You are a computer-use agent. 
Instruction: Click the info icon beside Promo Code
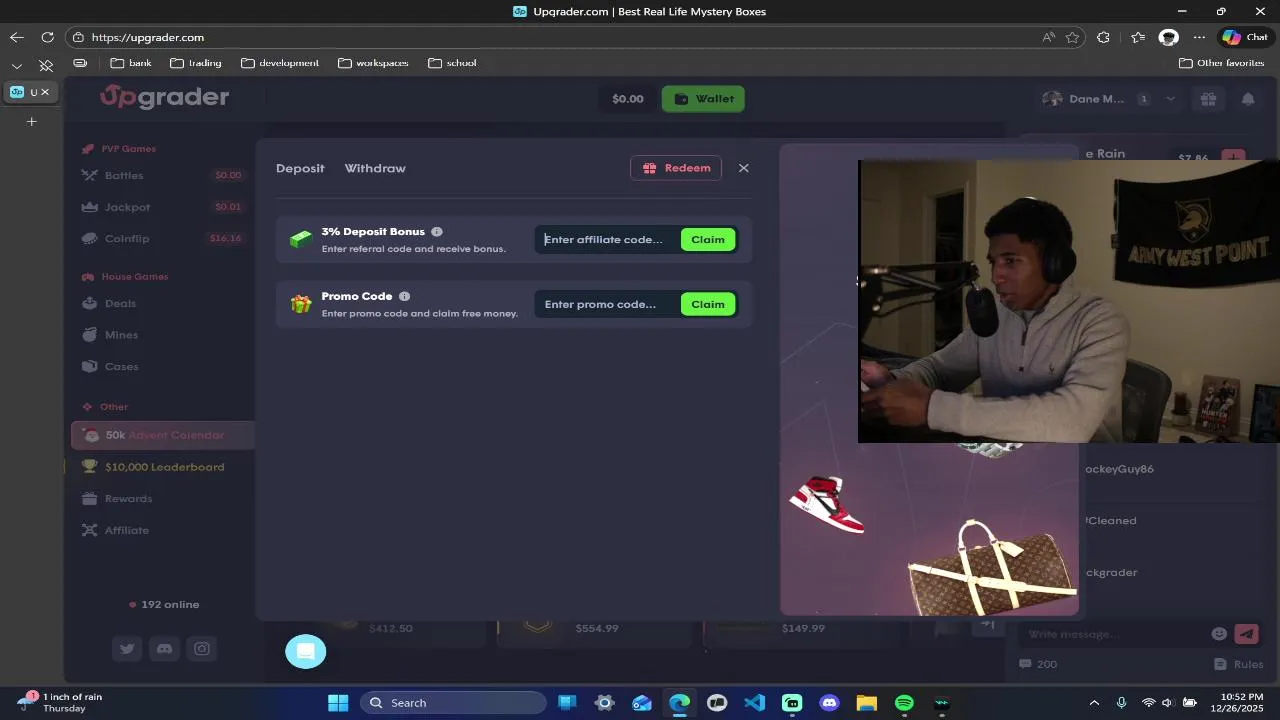[404, 297]
